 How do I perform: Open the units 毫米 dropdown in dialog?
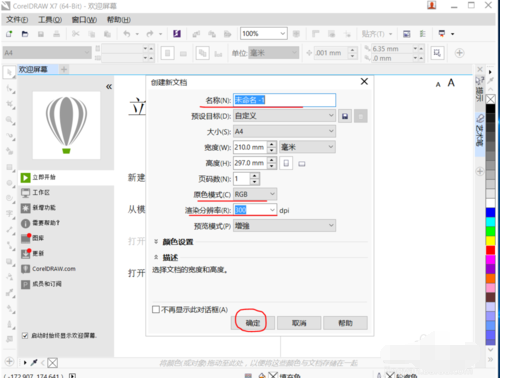[x=307, y=147]
